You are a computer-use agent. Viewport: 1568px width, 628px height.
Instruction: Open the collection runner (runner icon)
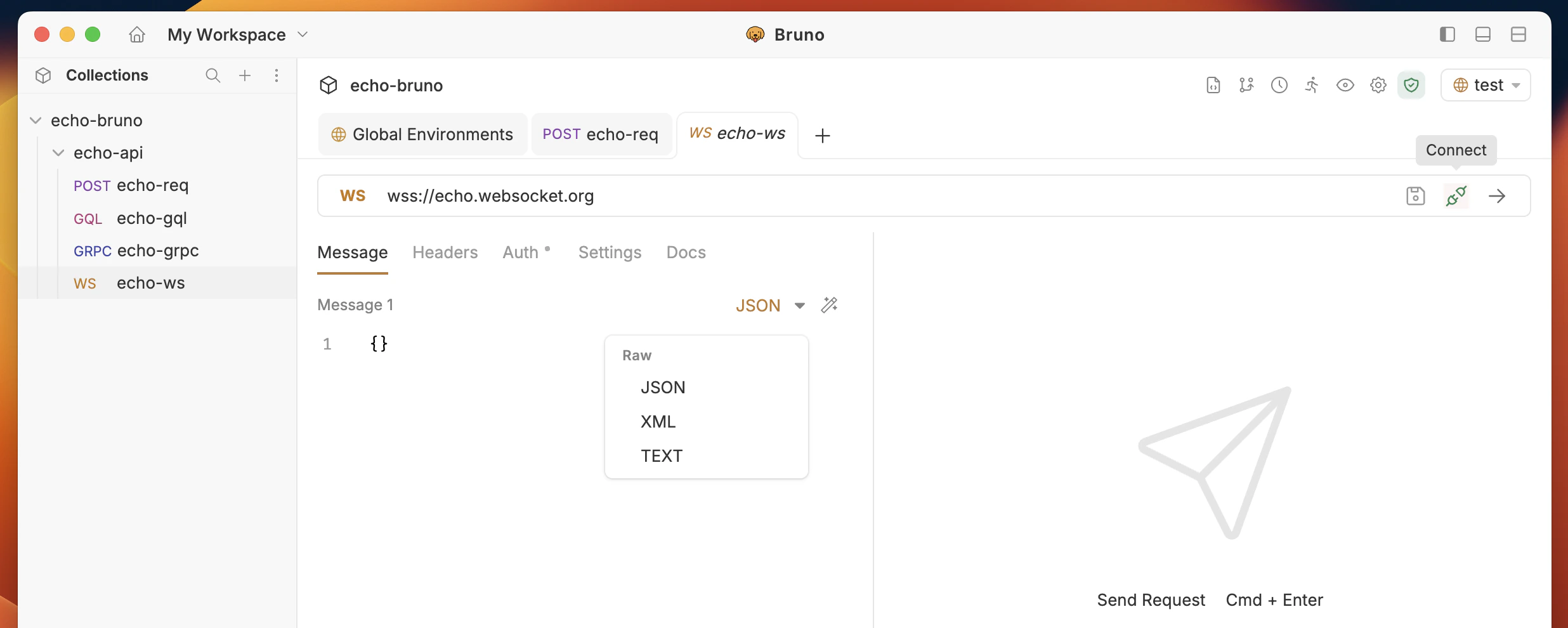1311,84
